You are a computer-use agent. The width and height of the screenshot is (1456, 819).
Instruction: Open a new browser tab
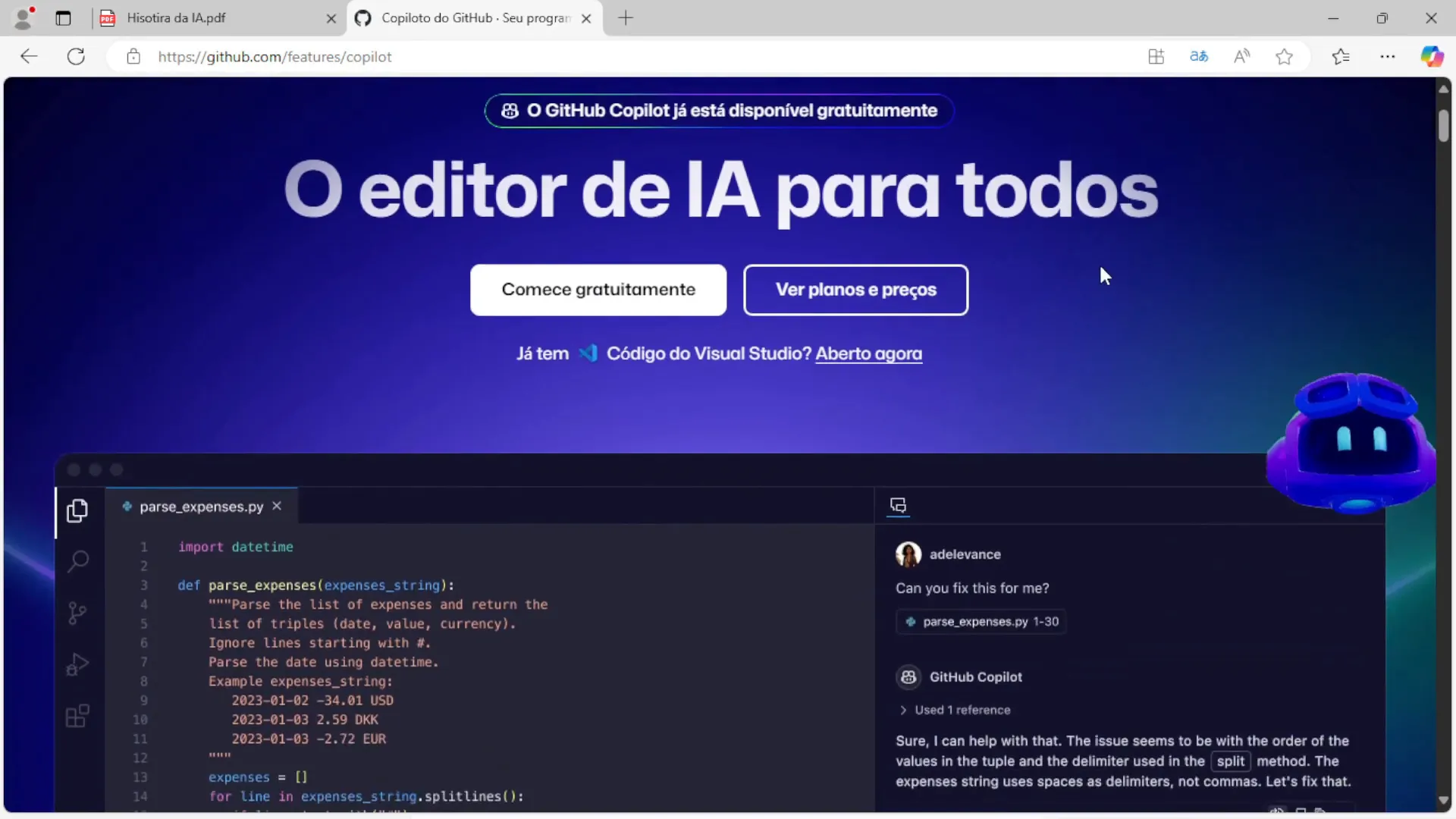point(626,18)
